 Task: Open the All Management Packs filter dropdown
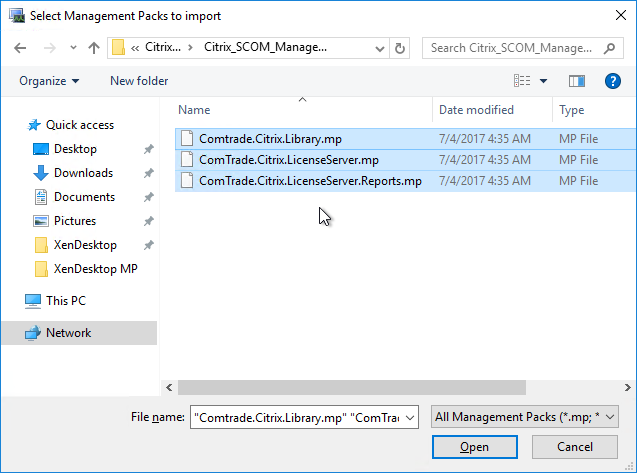click(525, 417)
